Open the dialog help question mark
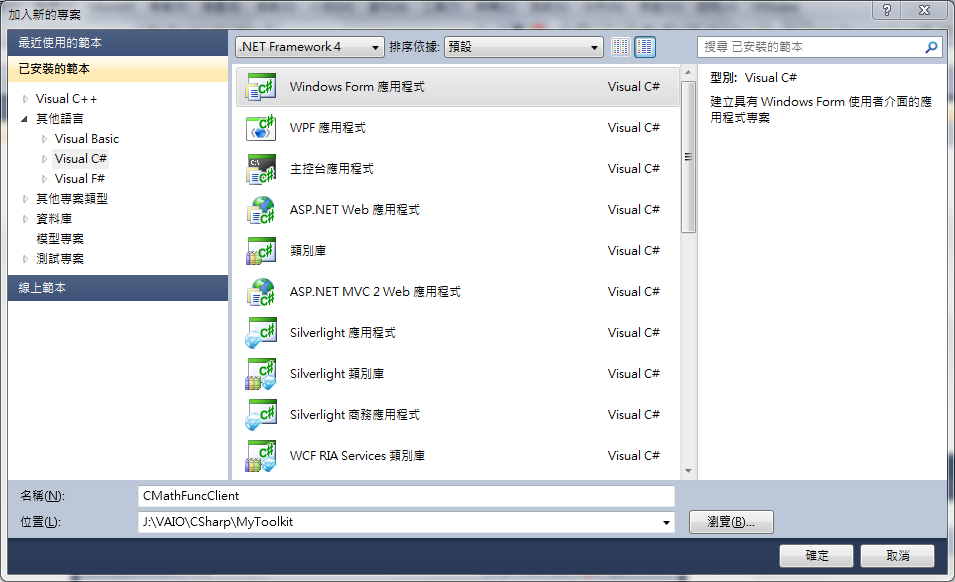The width and height of the screenshot is (955, 582). pyautogui.click(x=887, y=10)
